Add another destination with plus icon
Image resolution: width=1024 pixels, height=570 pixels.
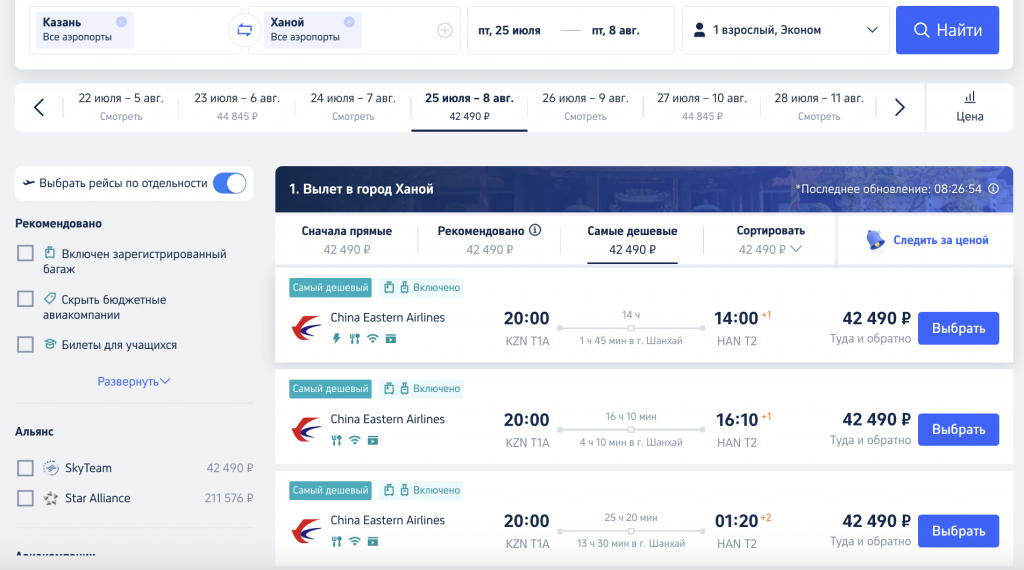[x=445, y=30]
